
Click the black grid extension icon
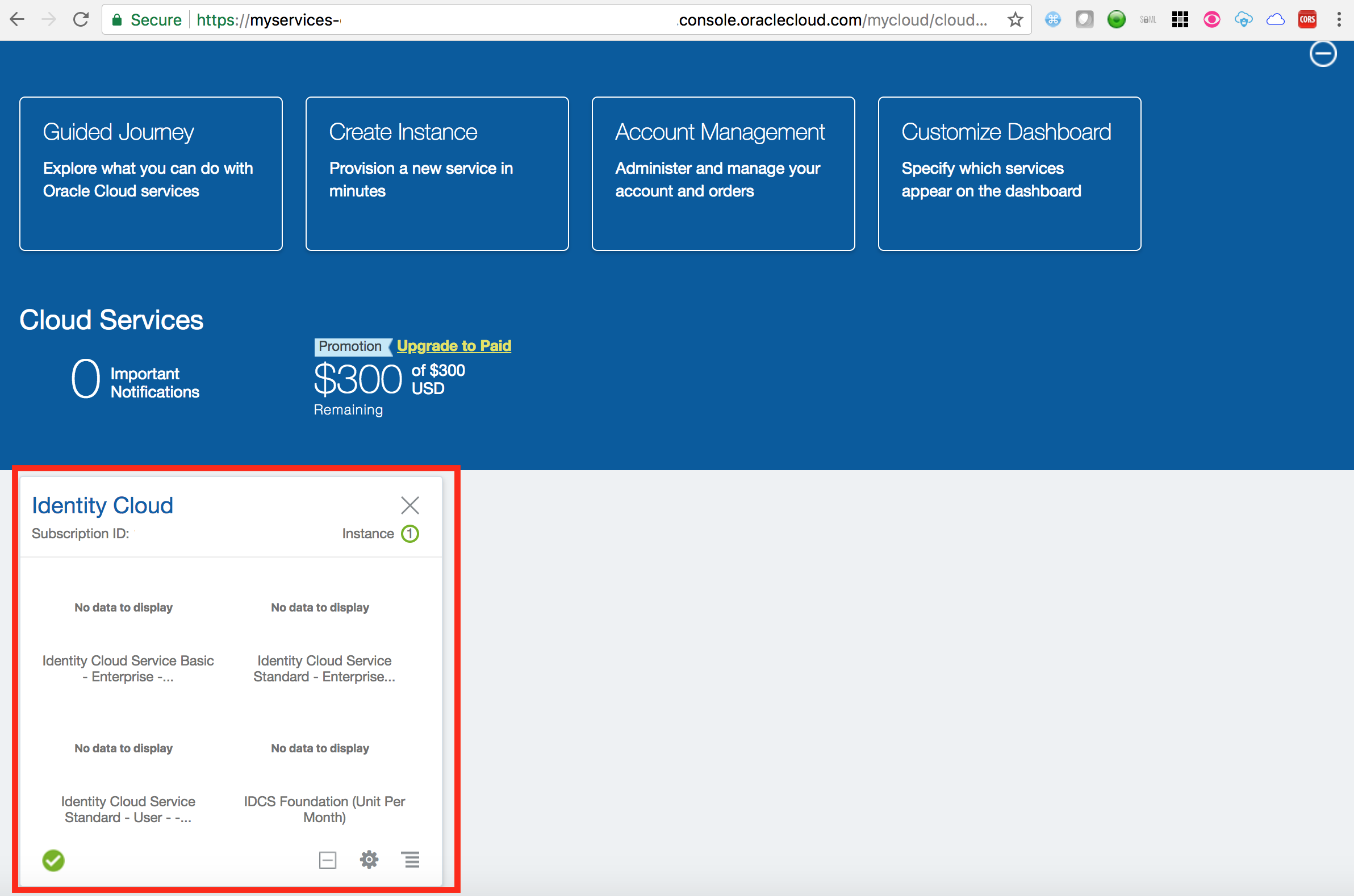[x=1180, y=20]
